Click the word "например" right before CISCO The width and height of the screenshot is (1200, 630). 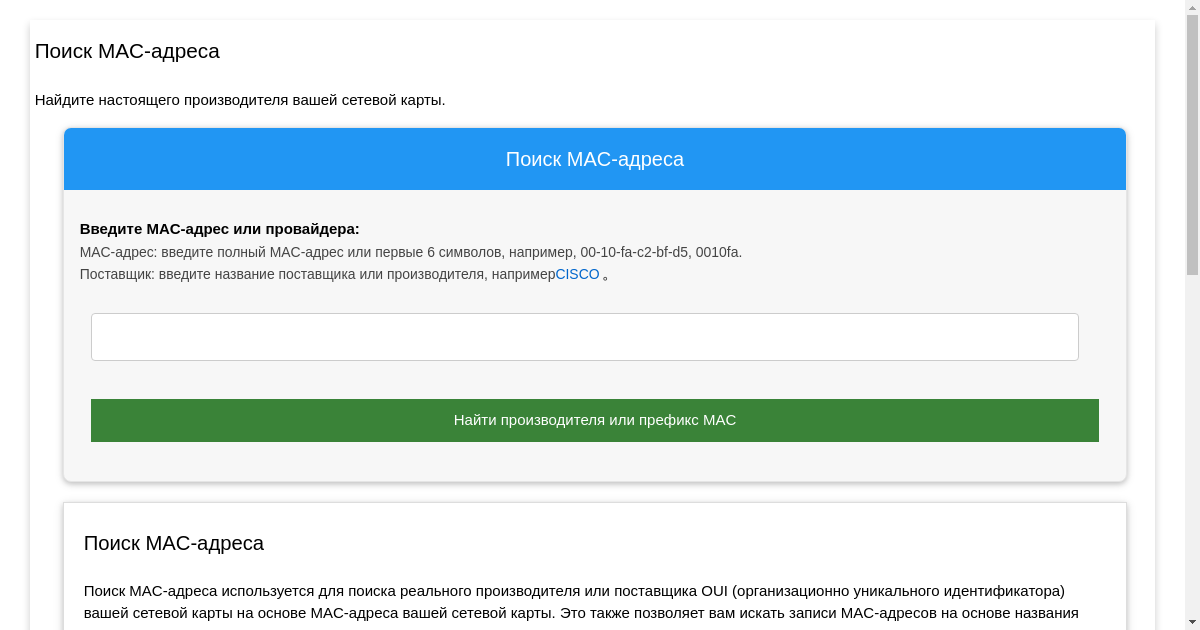[523, 275]
